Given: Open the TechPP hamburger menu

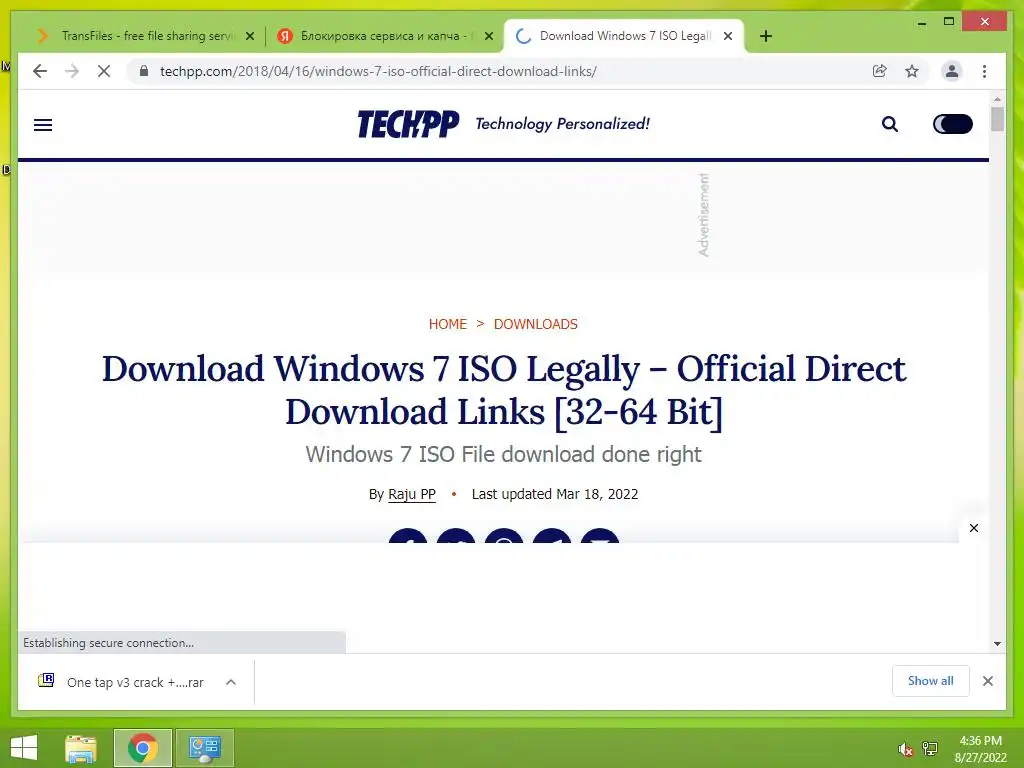Looking at the screenshot, I should 43,125.
